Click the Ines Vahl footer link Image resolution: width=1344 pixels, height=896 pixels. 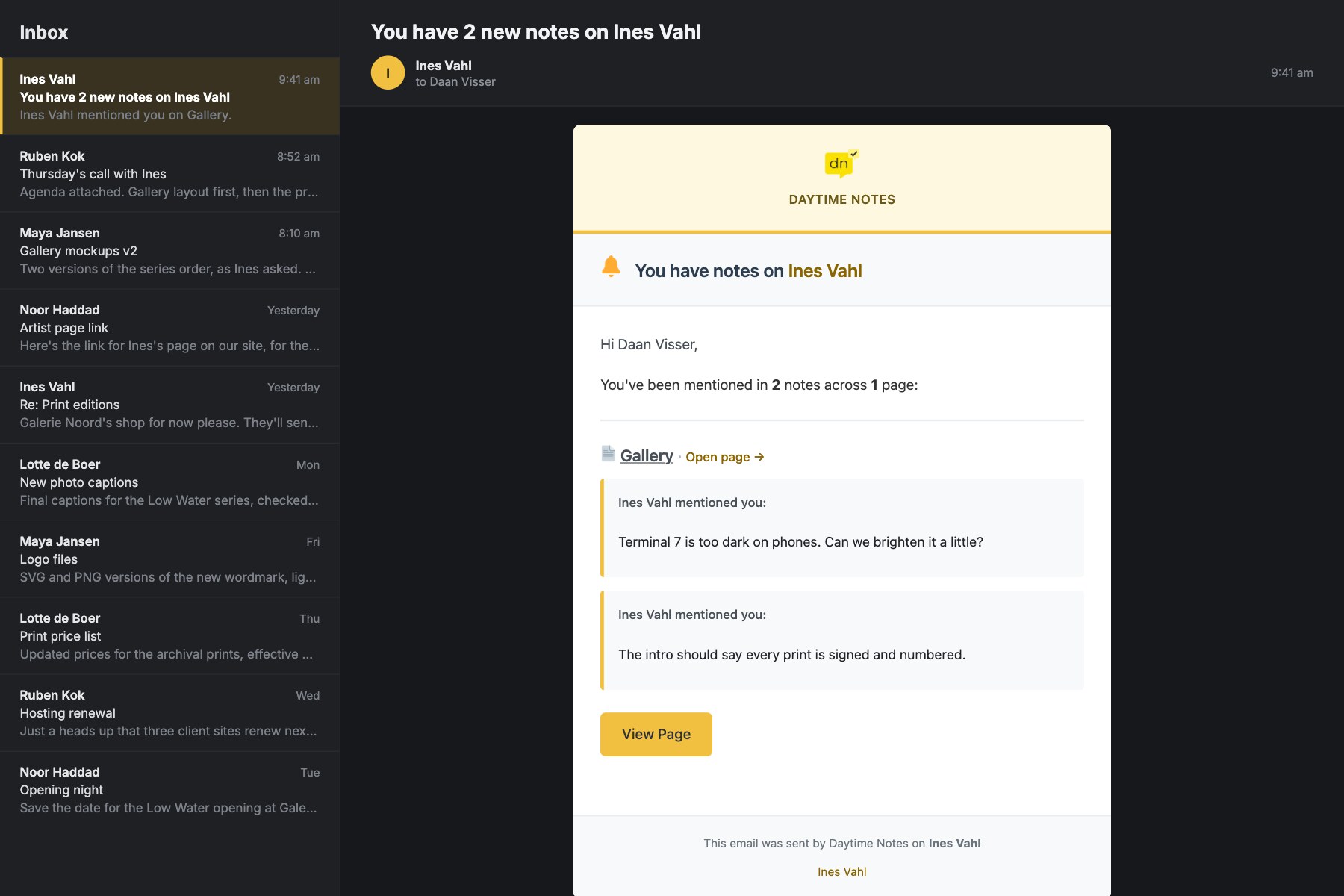click(x=841, y=871)
